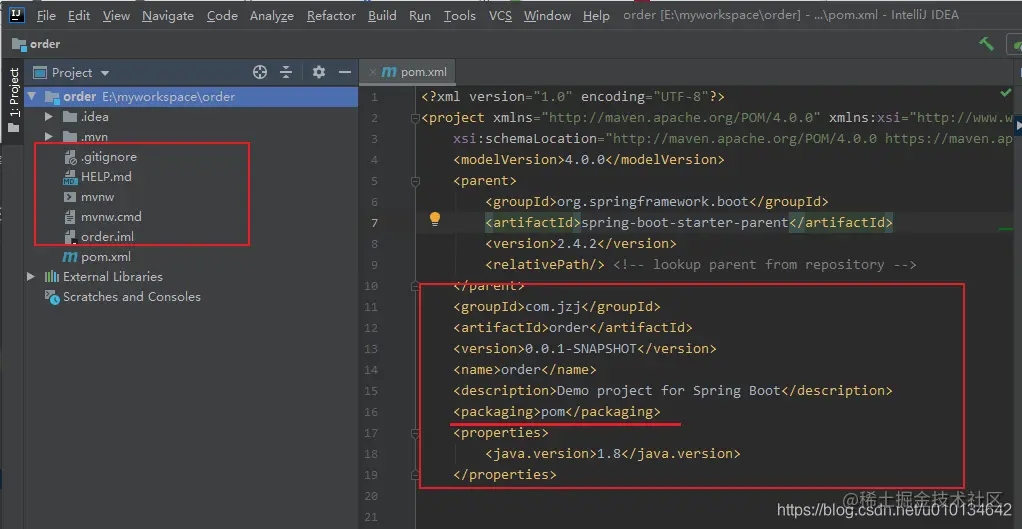Image resolution: width=1022 pixels, height=529 pixels.
Task: Click the green inspection checkmark in editor corner
Action: click(1006, 94)
